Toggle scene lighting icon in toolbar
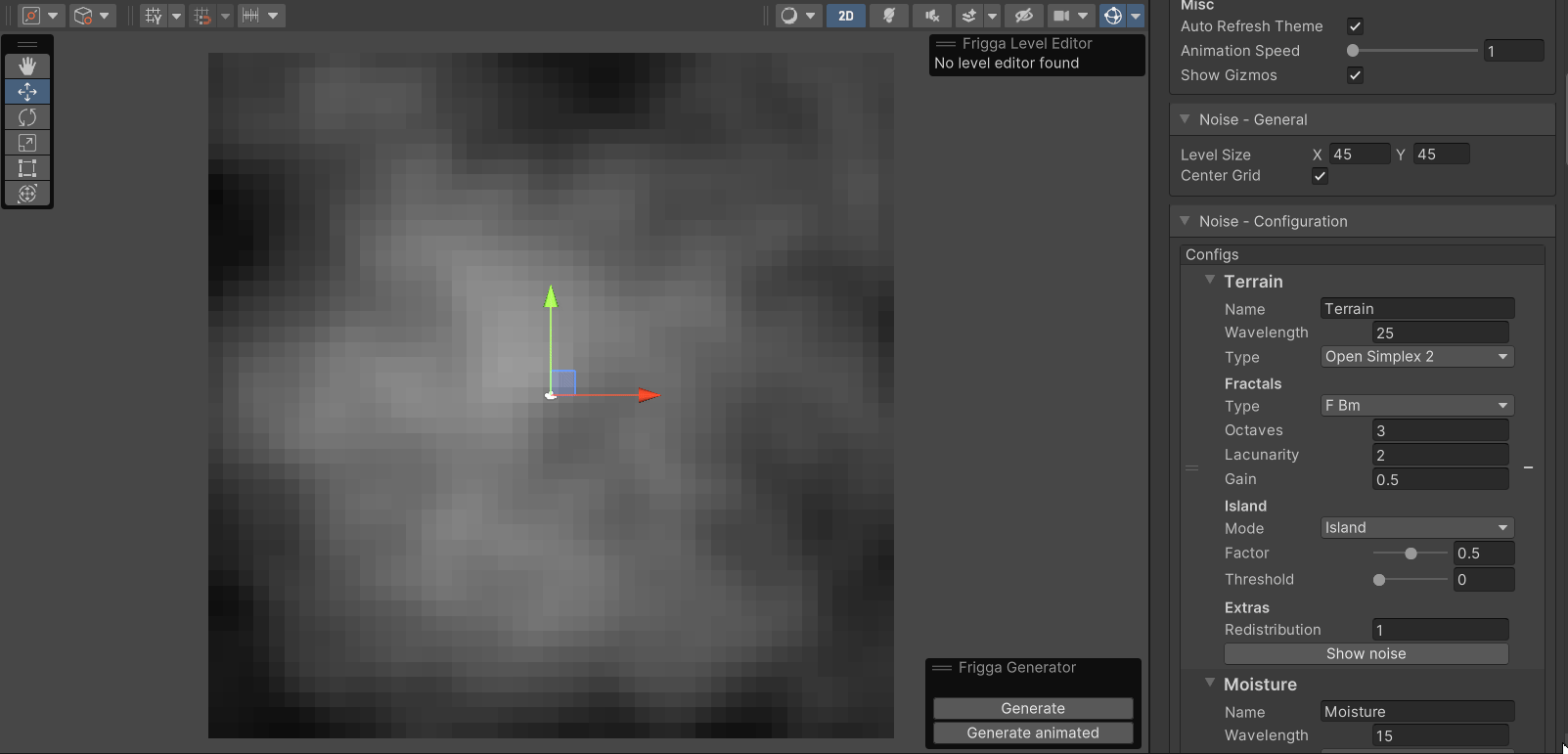The width and height of the screenshot is (1568, 754). [x=889, y=16]
